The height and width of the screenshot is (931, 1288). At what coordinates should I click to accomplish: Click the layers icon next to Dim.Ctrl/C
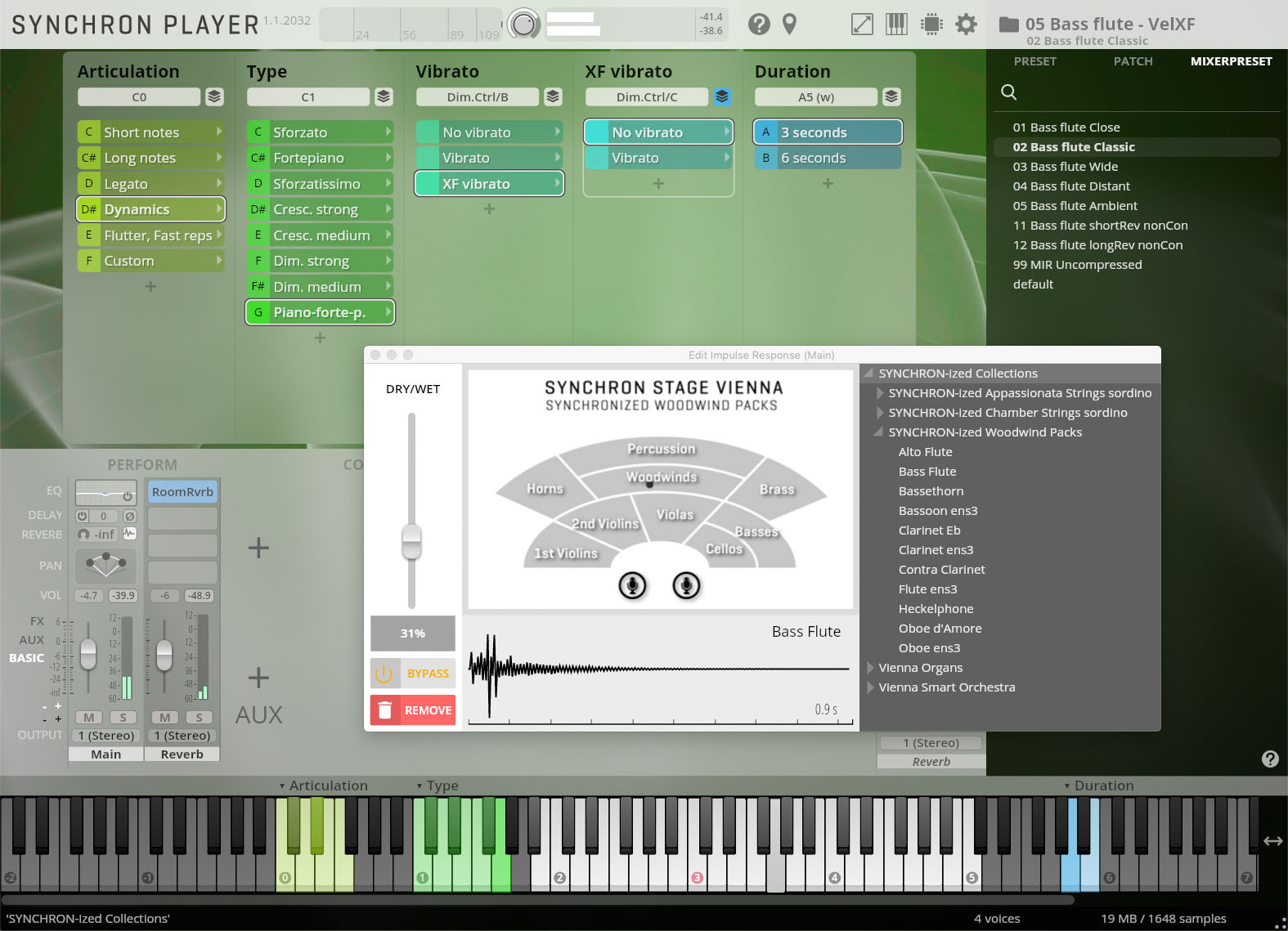pos(722,96)
